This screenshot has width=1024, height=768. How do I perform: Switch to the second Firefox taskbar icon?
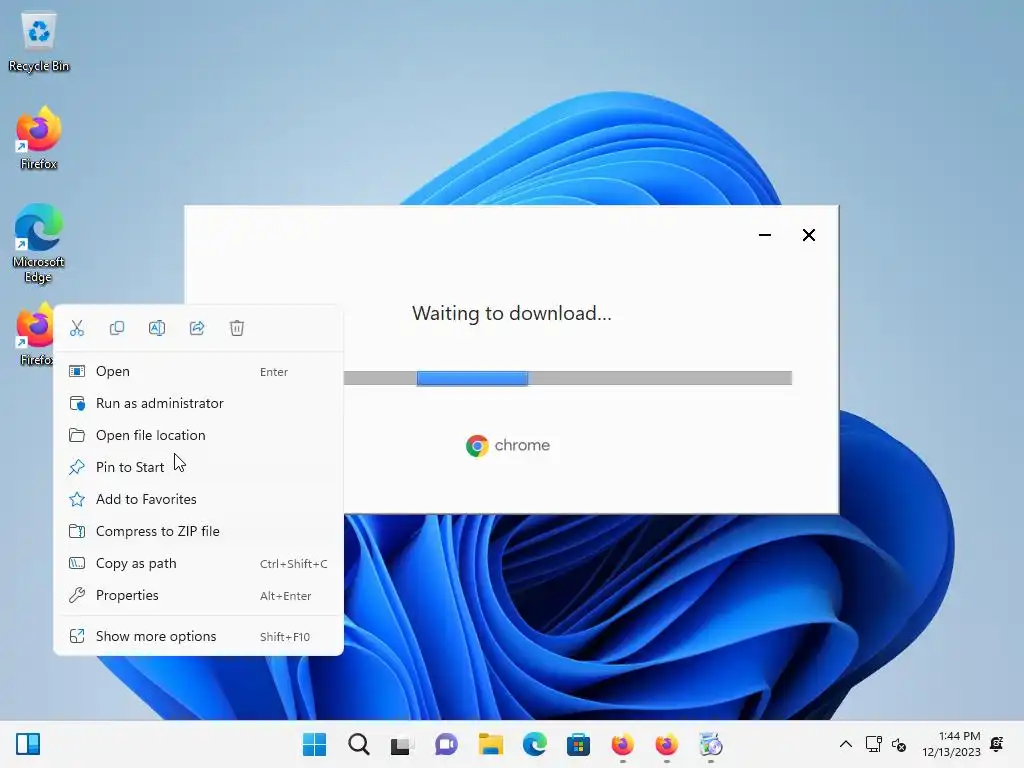(666, 744)
